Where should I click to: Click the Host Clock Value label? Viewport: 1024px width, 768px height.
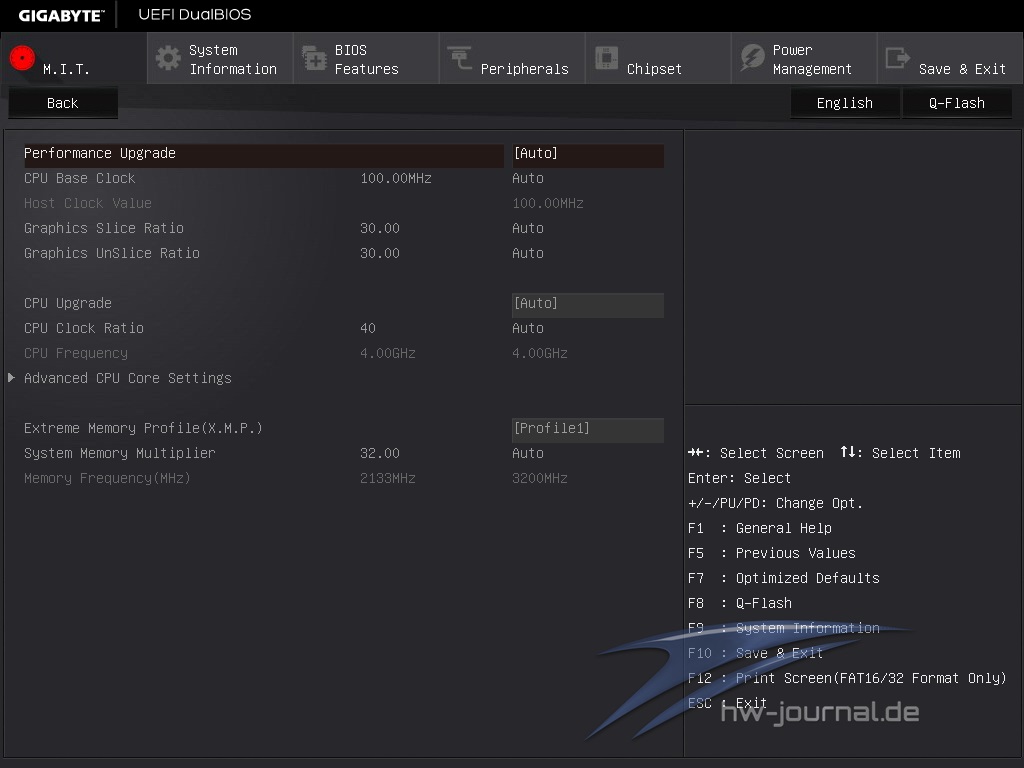pos(88,203)
